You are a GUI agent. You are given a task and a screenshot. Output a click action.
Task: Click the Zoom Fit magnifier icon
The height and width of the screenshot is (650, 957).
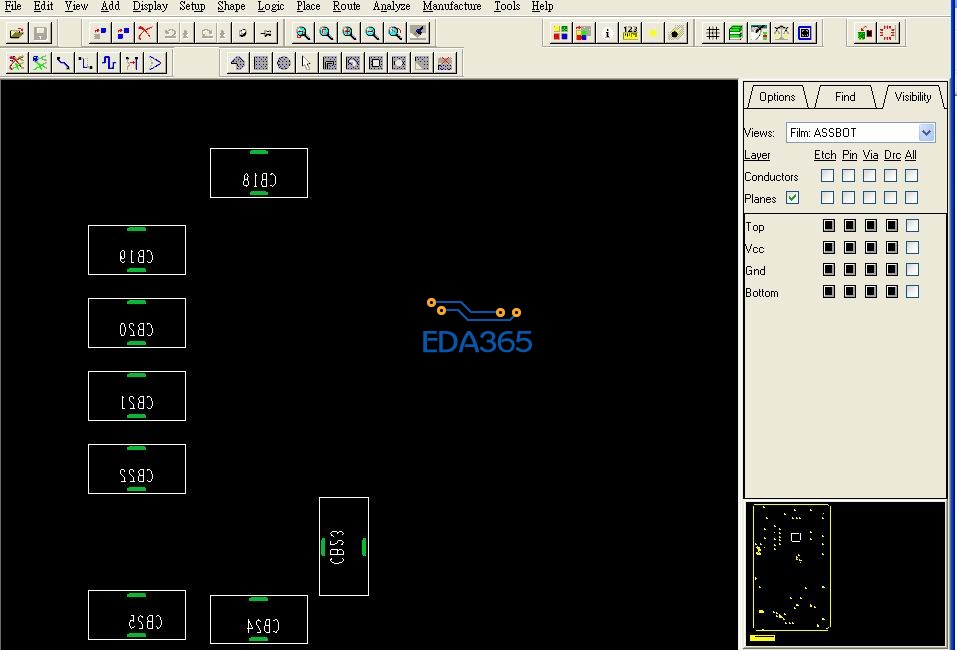pyautogui.click(x=325, y=33)
